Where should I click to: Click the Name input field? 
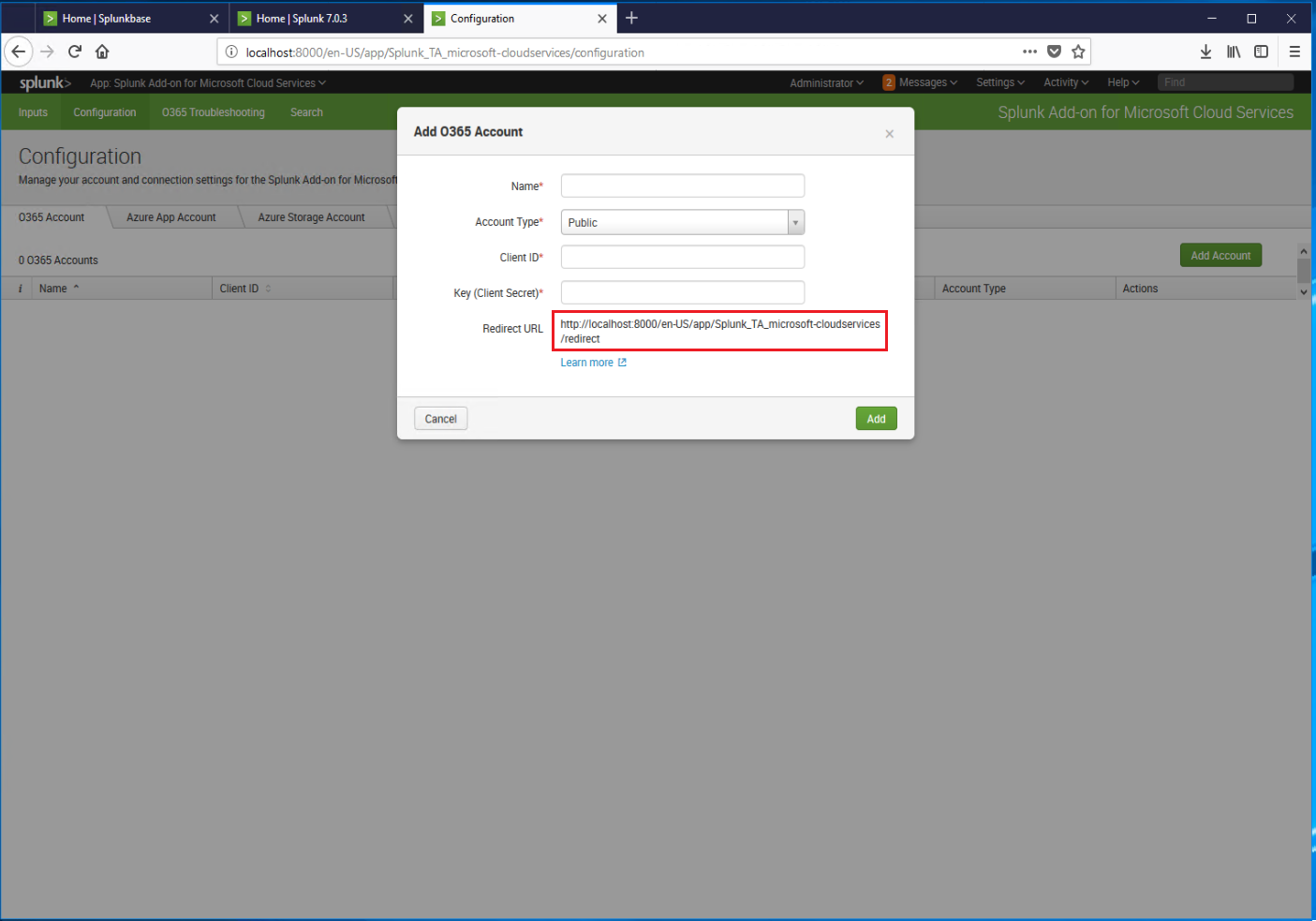click(682, 186)
